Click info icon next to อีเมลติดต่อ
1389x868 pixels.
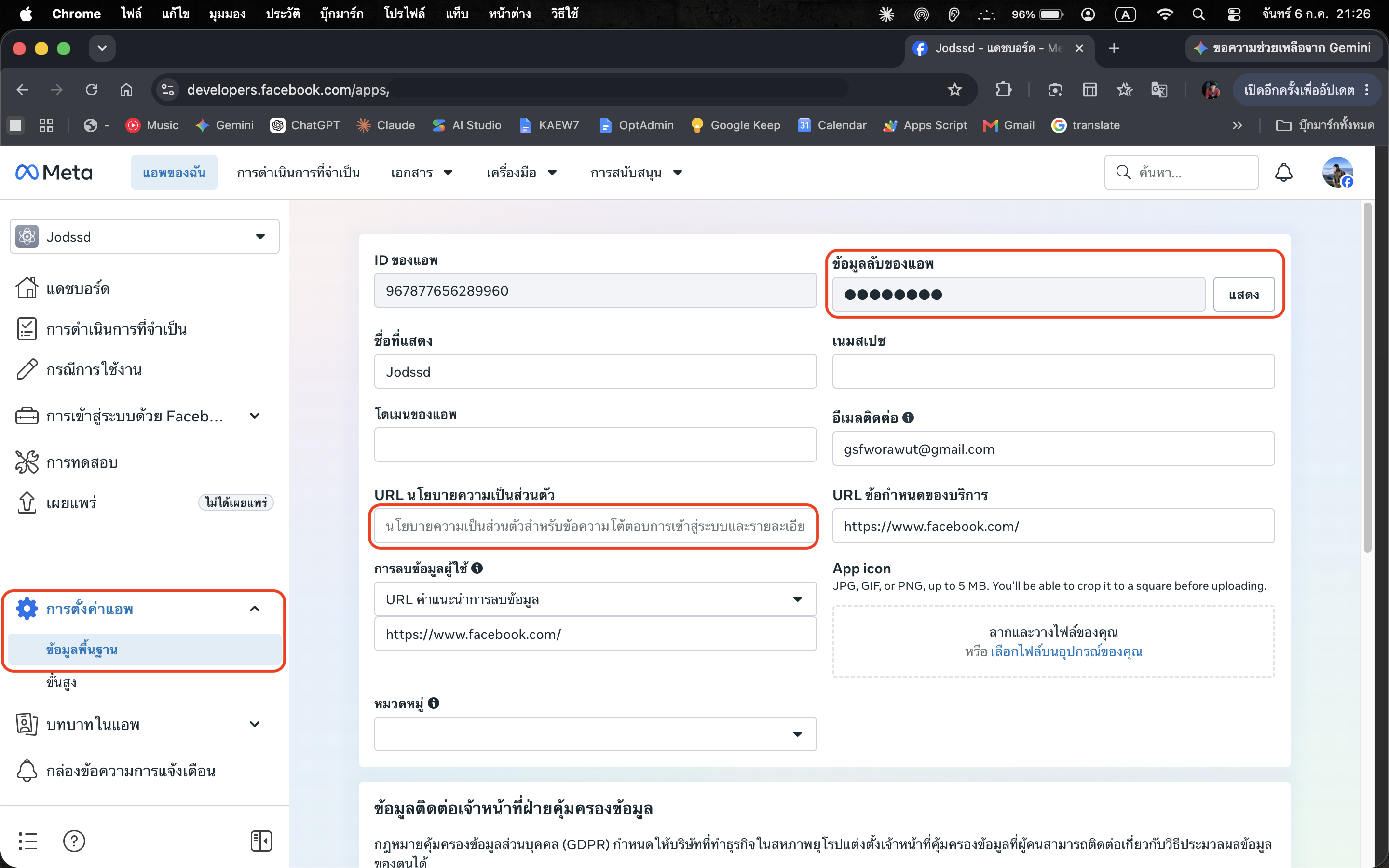(908, 417)
